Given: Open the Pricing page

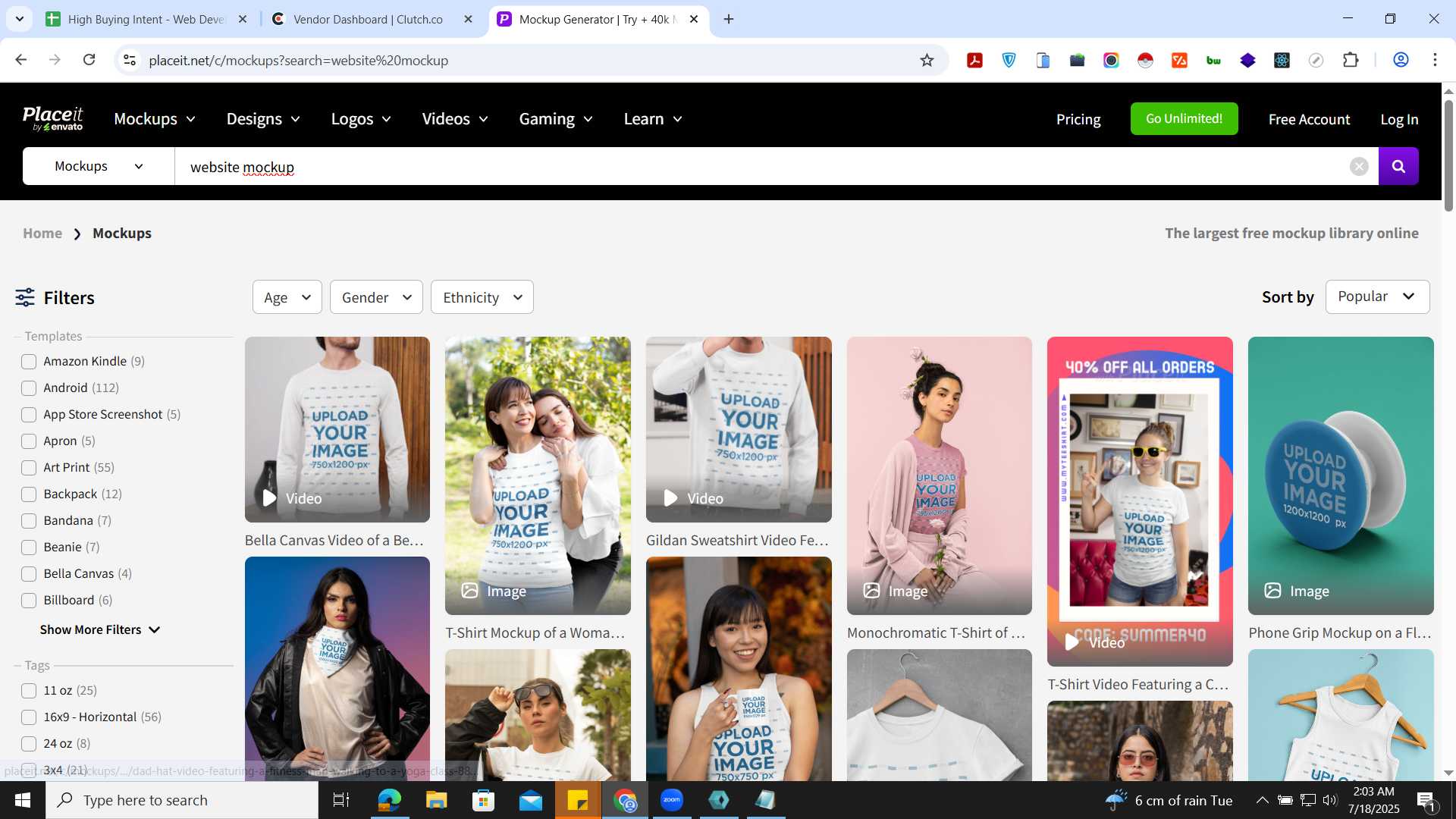Looking at the screenshot, I should pyautogui.click(x=1078, y=119).
